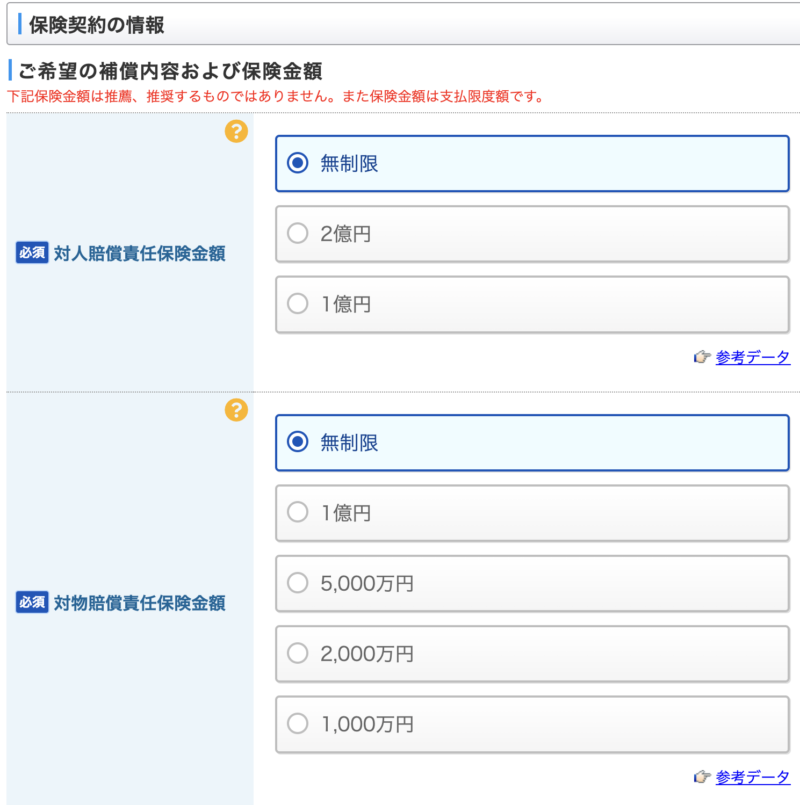This screenshot has width=800, height=805.
Task: Choose 2億円 for 対人賠償 coverage
Action: (532, 234)
